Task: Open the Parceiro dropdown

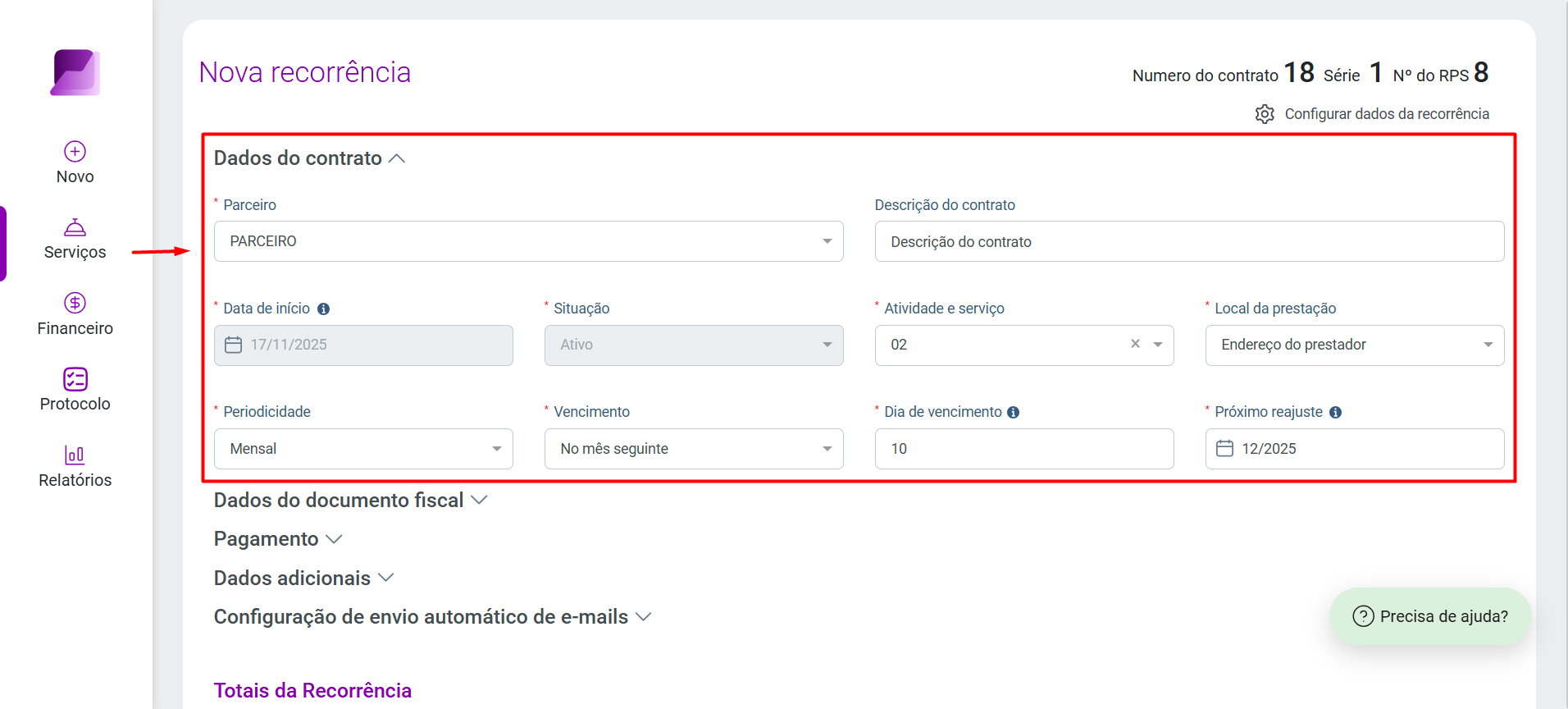Action: click(x=529, y=241)
